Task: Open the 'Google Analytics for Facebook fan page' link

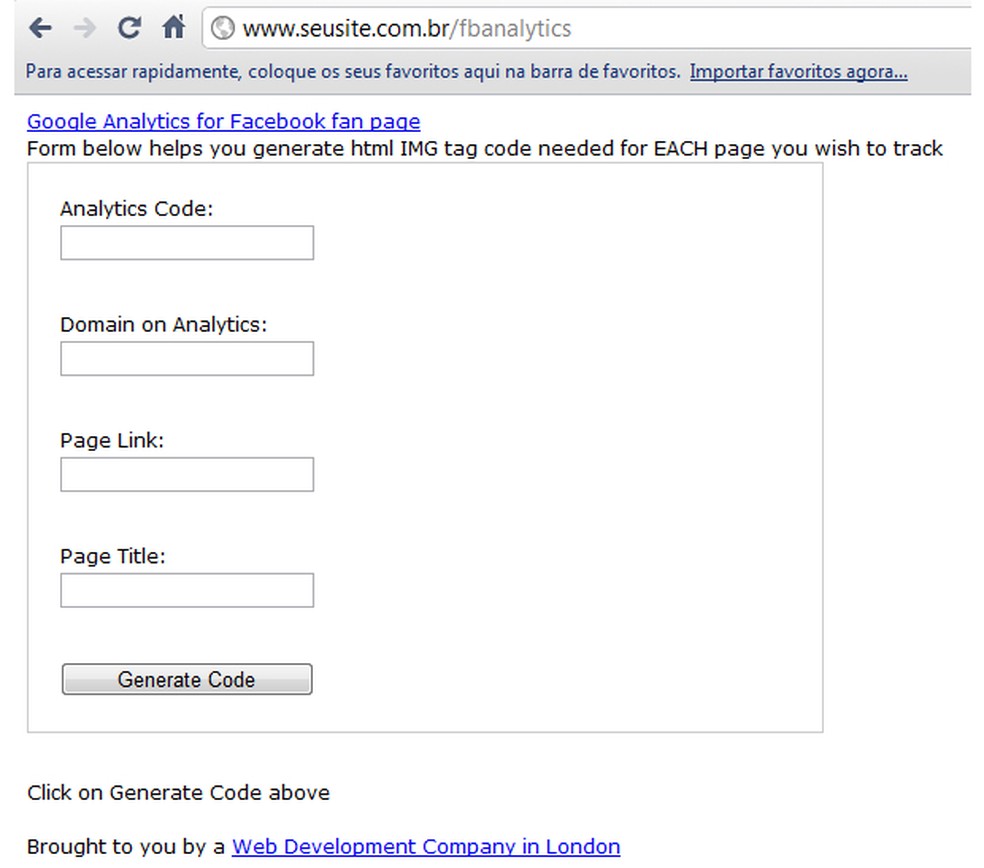Action: pos(222,121)
